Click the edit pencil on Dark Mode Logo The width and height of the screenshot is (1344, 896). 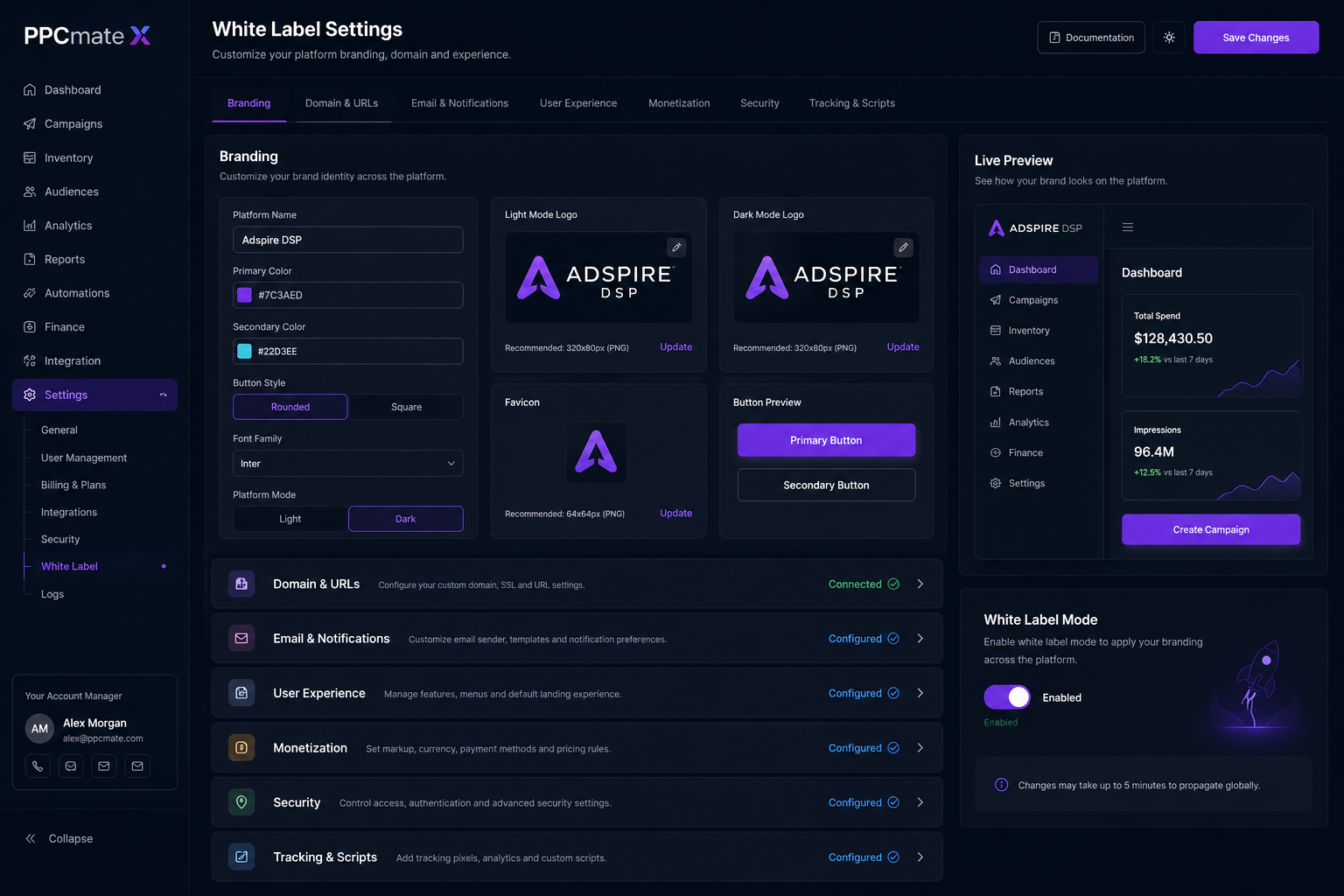pyautogui.click(x=903, y=248)
